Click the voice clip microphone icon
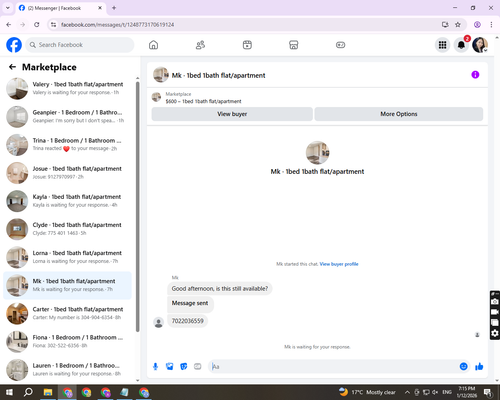This screenshot has height=400, width=500. pos(155,367)
